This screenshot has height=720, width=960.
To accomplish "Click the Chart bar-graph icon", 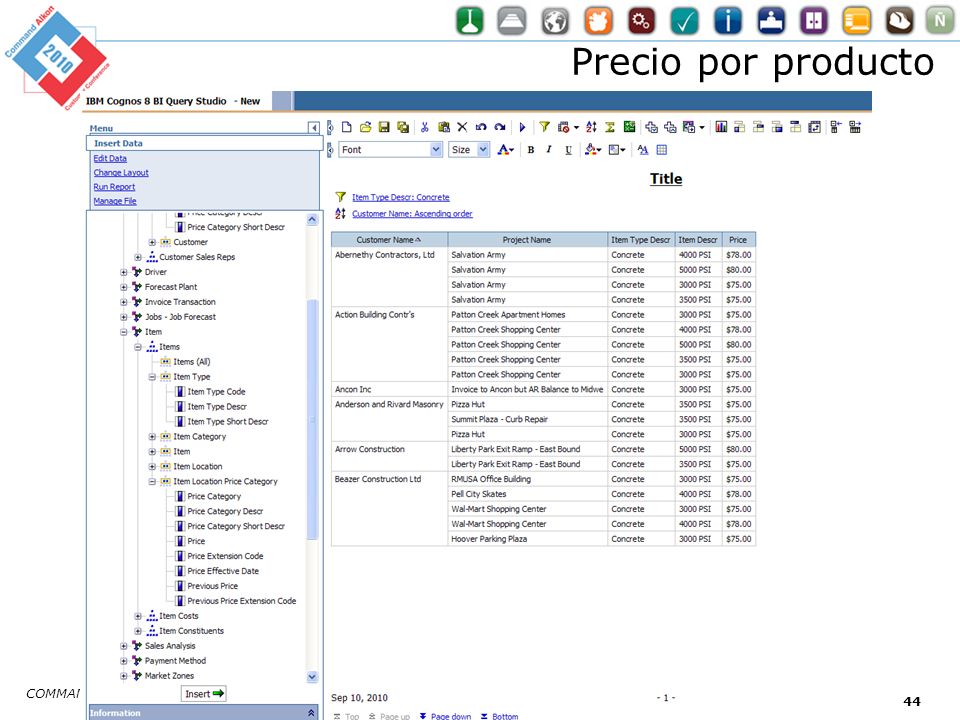I will 721,127.
